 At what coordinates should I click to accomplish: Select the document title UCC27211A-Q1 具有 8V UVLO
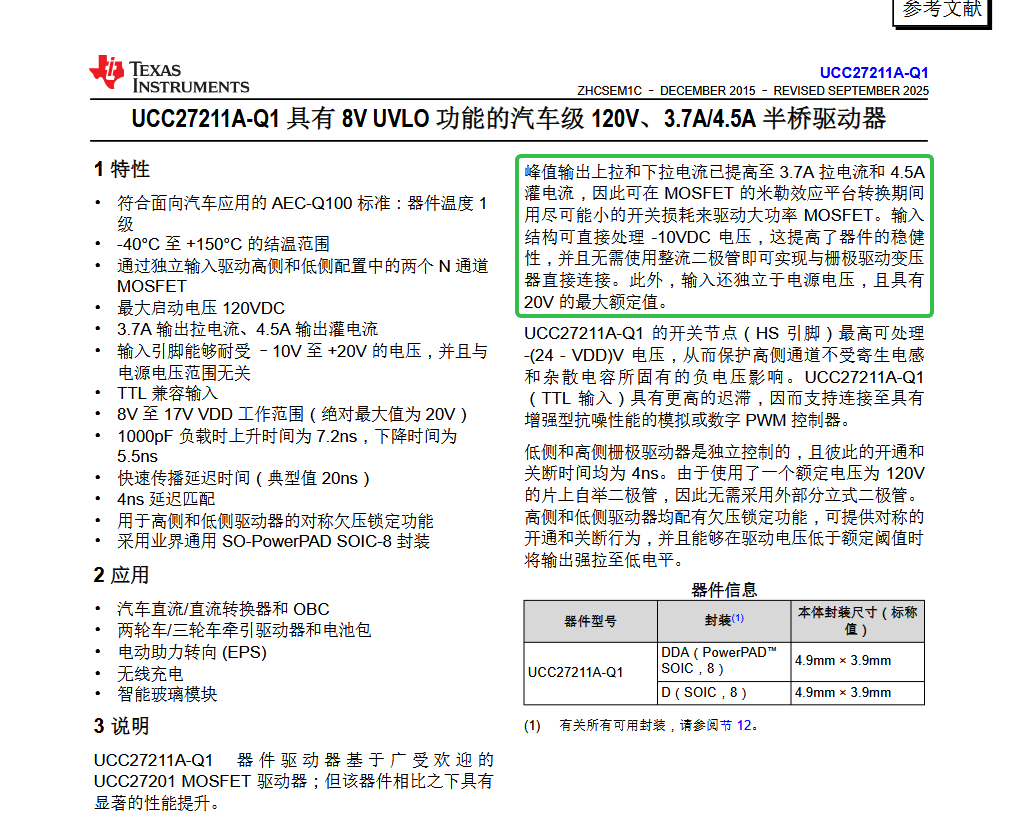[x=508, y=119]
